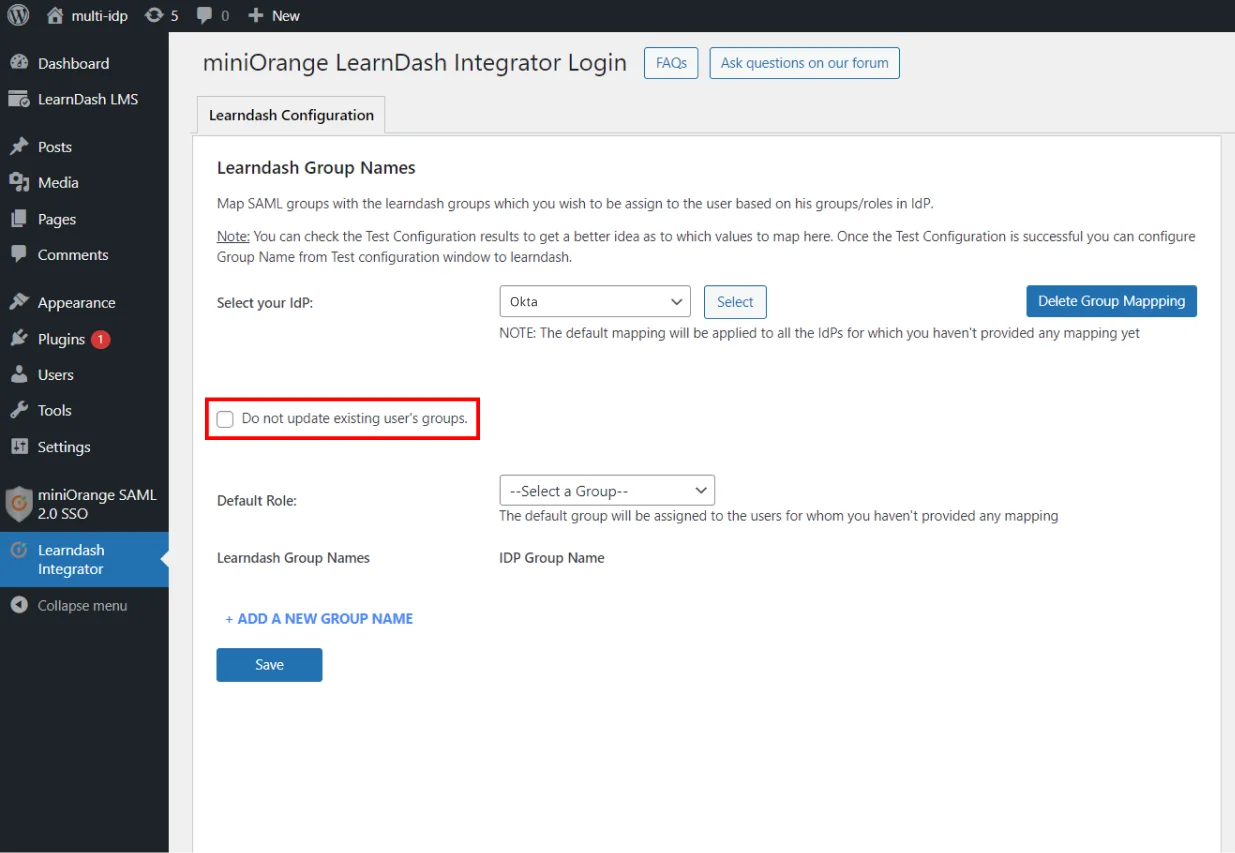Enable Do not update existing user's groups
The width and height of the screenshot is (1235, 853).
tap(225, 419)
